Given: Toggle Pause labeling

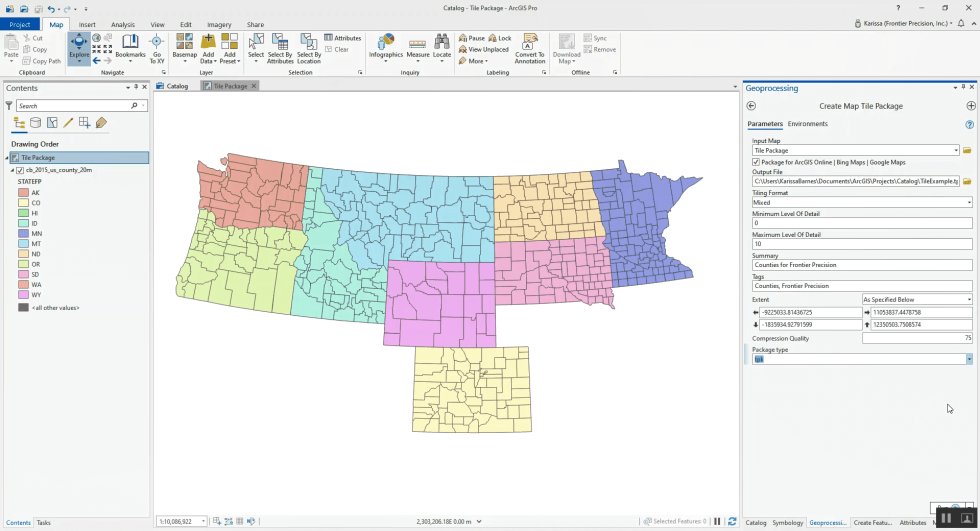Looking at the screenshot, I should tap(472, 38).
